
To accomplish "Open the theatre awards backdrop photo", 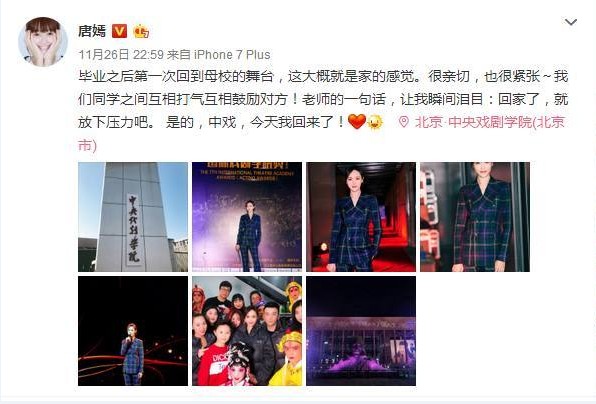I will (247, 217).
